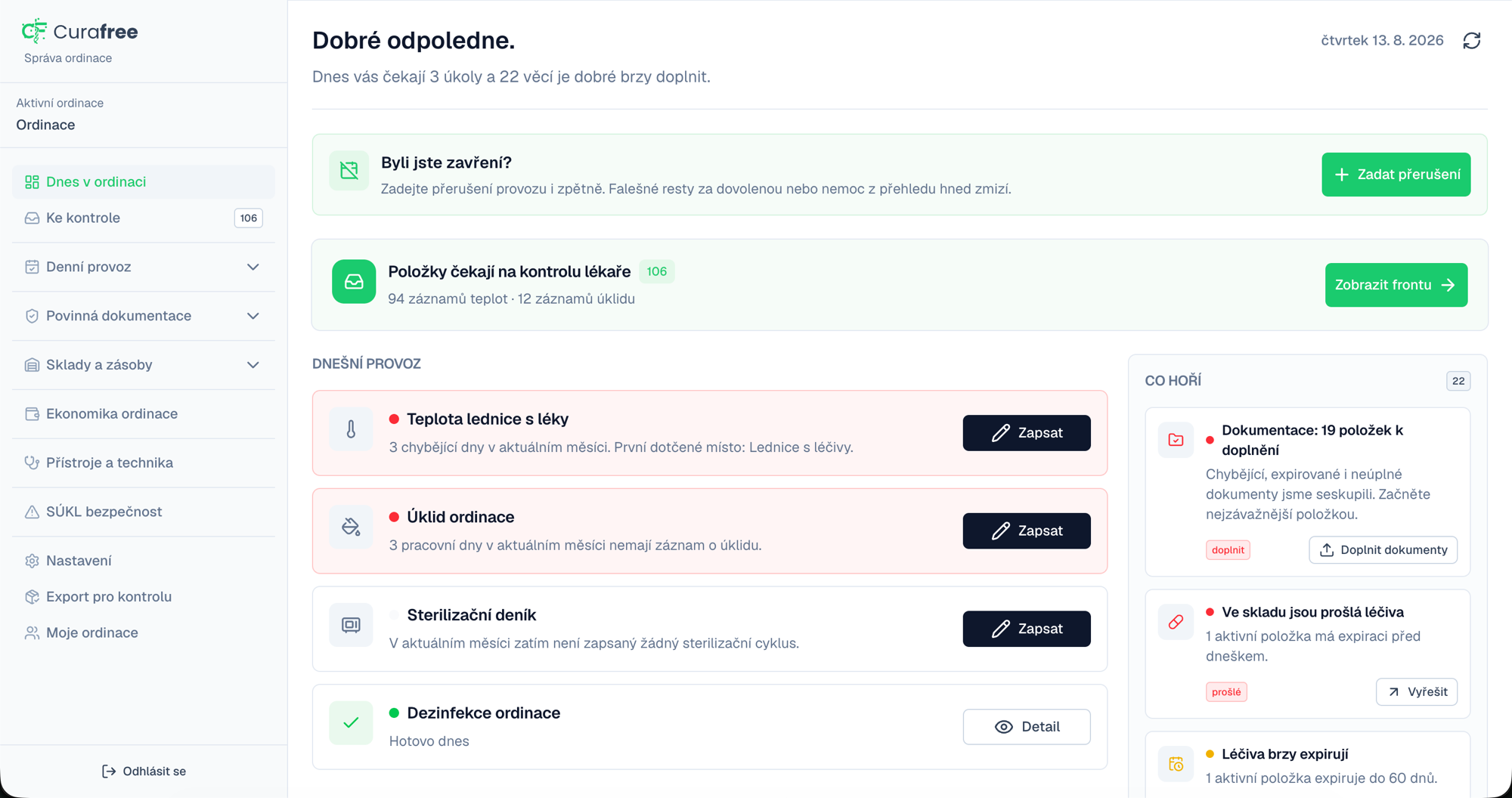
Task: Click the green inbox icon for pending checks
Action: [354, 282]
